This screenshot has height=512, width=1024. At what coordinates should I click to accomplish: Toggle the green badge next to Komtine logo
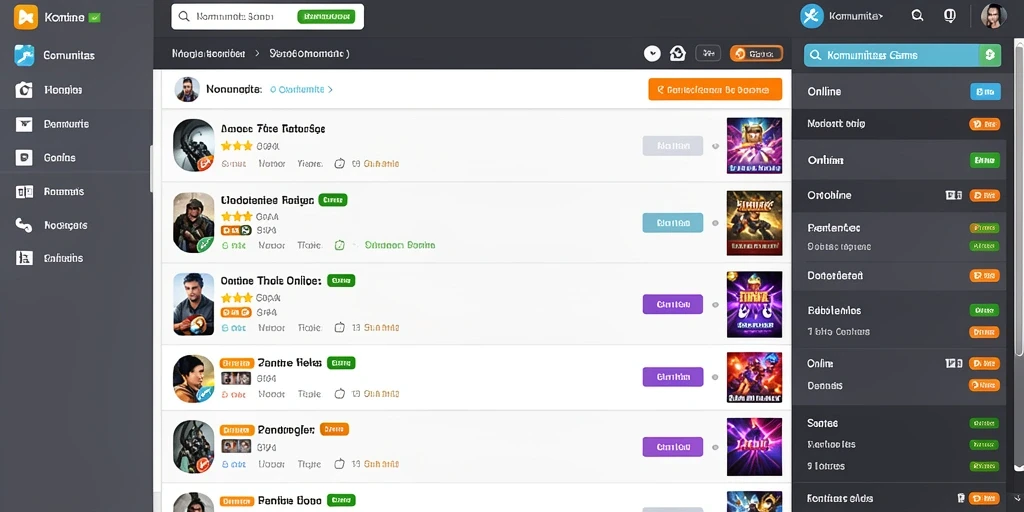(94, 18)
